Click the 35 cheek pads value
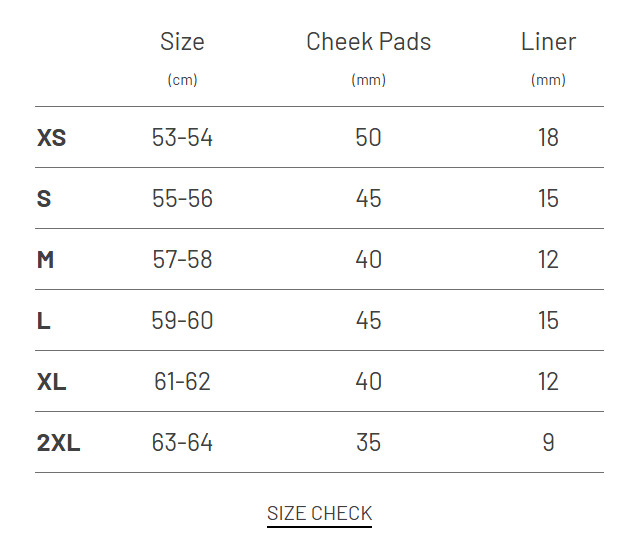626x535 pixels. [x=368, y=442]
